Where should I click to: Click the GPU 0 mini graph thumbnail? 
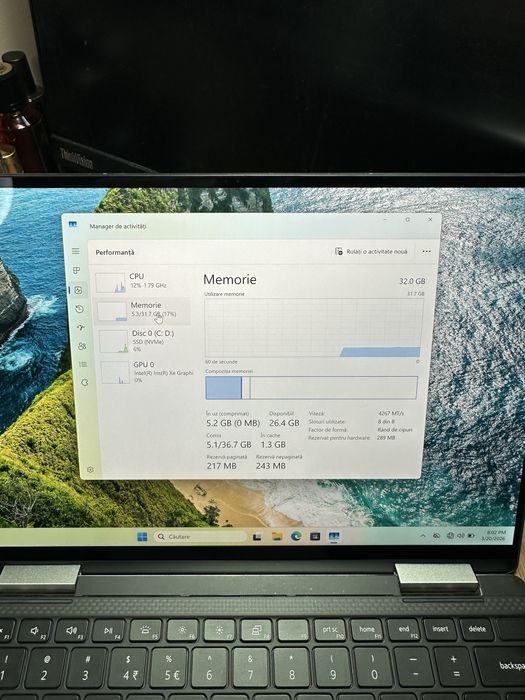pyautogui.click(x=116, y=372)
